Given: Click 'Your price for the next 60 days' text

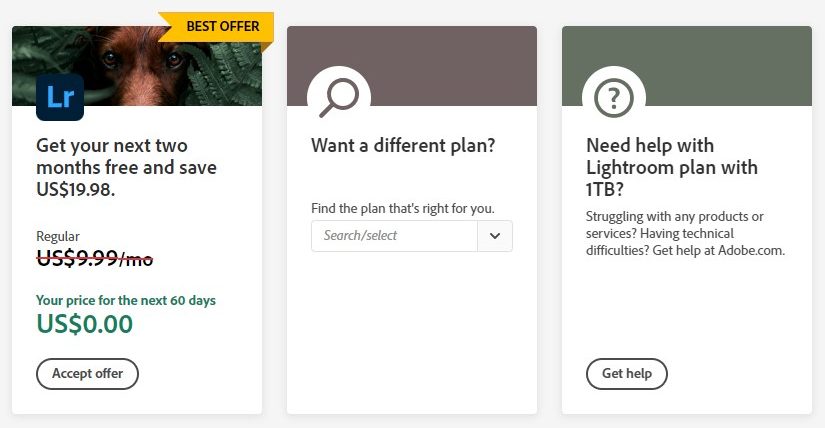Looking at the screenshot, I should tap(126, 301).
